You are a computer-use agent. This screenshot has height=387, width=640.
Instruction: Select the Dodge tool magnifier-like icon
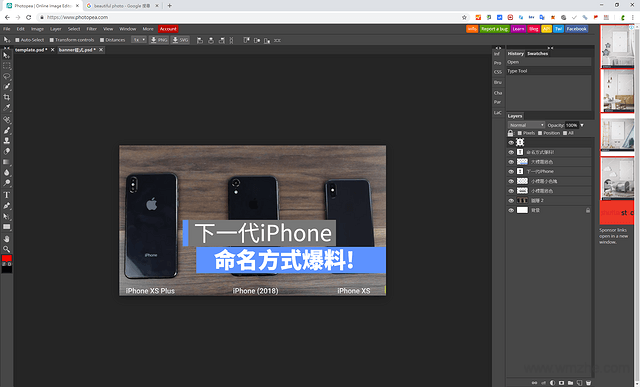[7, 183]
